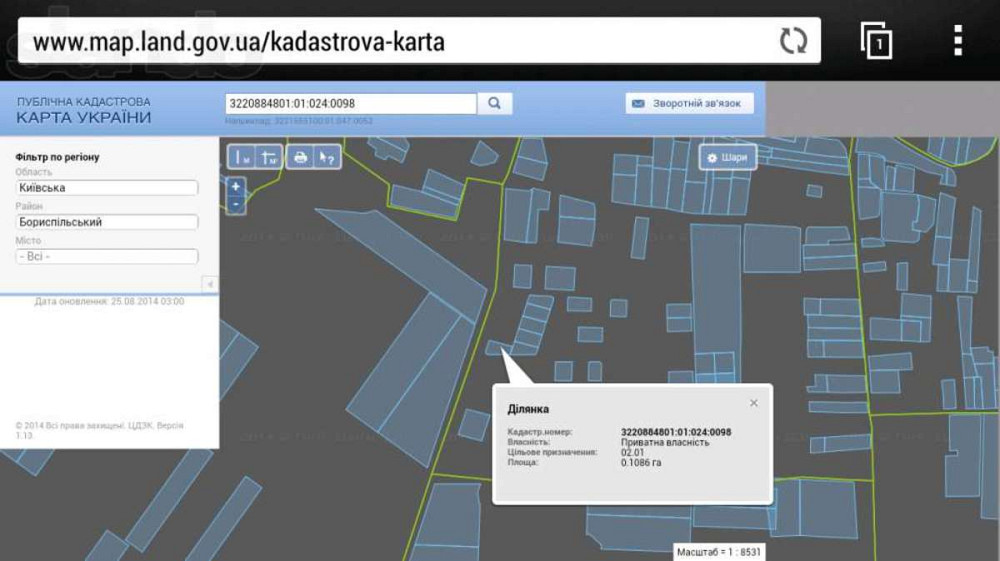Open the Місто dropdown showing Всі
The width and height of the screenshot is (1000, 561).
[107, 257]
